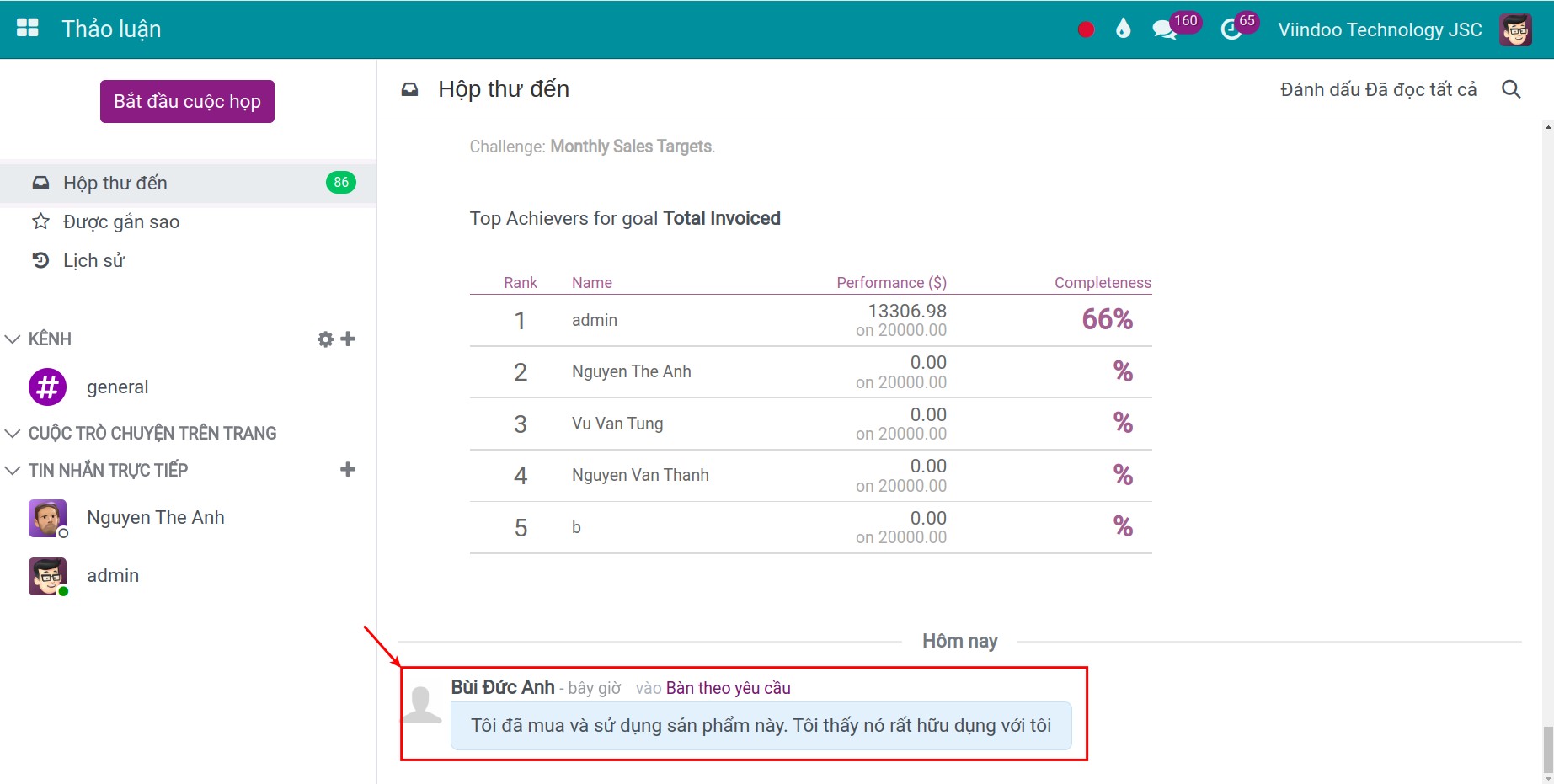
Task: Open channel settings gear icon
Action: pos(325,339)
